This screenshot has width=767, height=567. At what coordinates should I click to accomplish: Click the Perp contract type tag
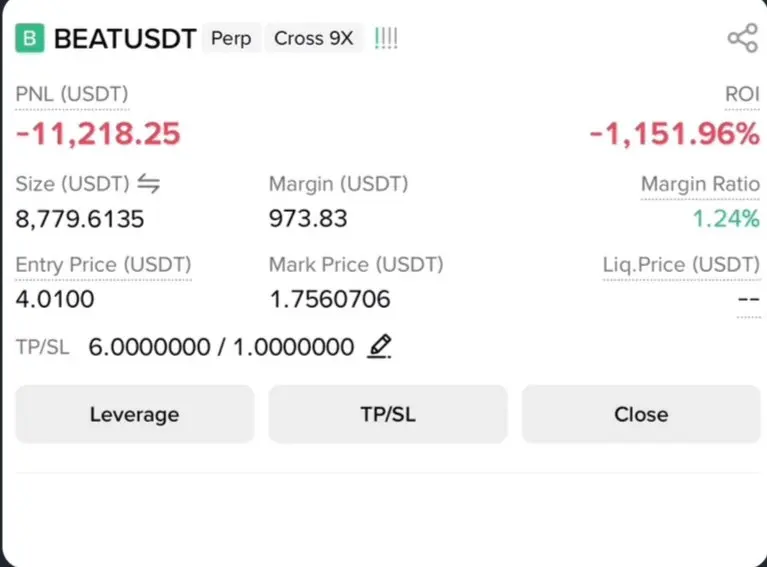coord(231,39)
